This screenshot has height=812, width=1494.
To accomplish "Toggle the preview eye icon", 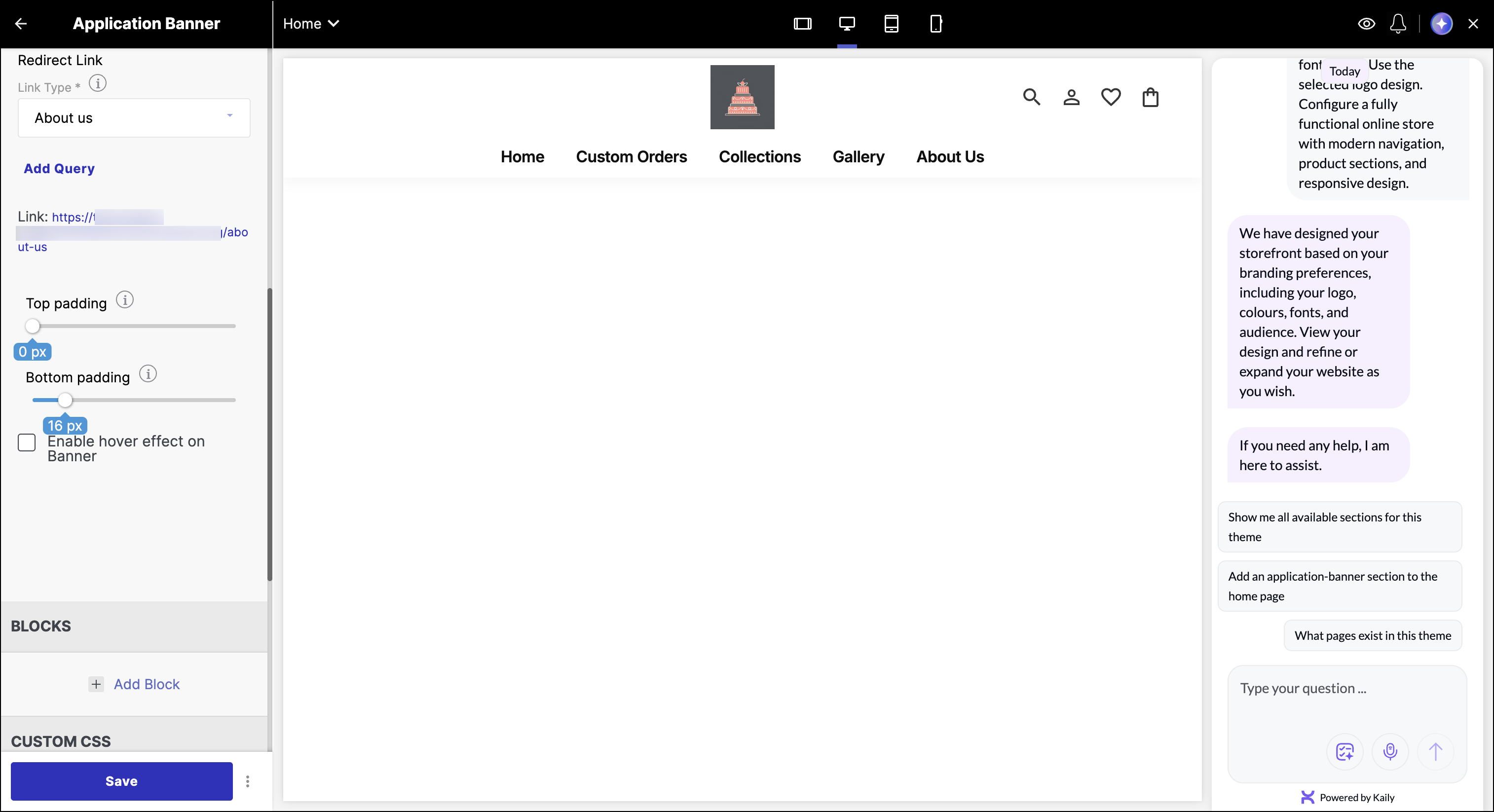I will 1366,24.
